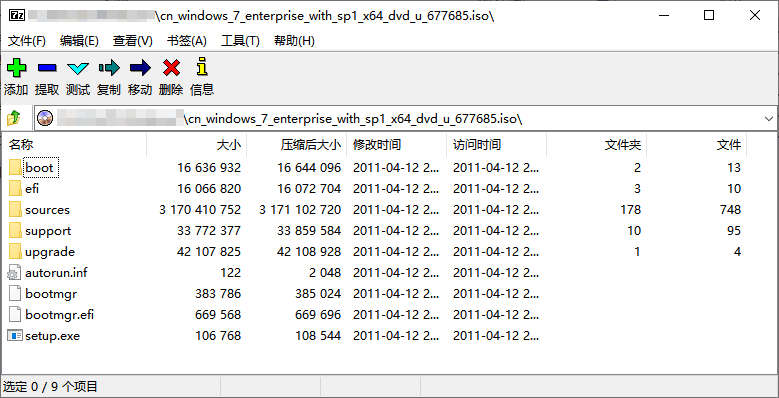Click the status bar text 选定 0 / 9 个项目
Image resolution: width=779 pixels, height=398 pixels.
(51, 386)
